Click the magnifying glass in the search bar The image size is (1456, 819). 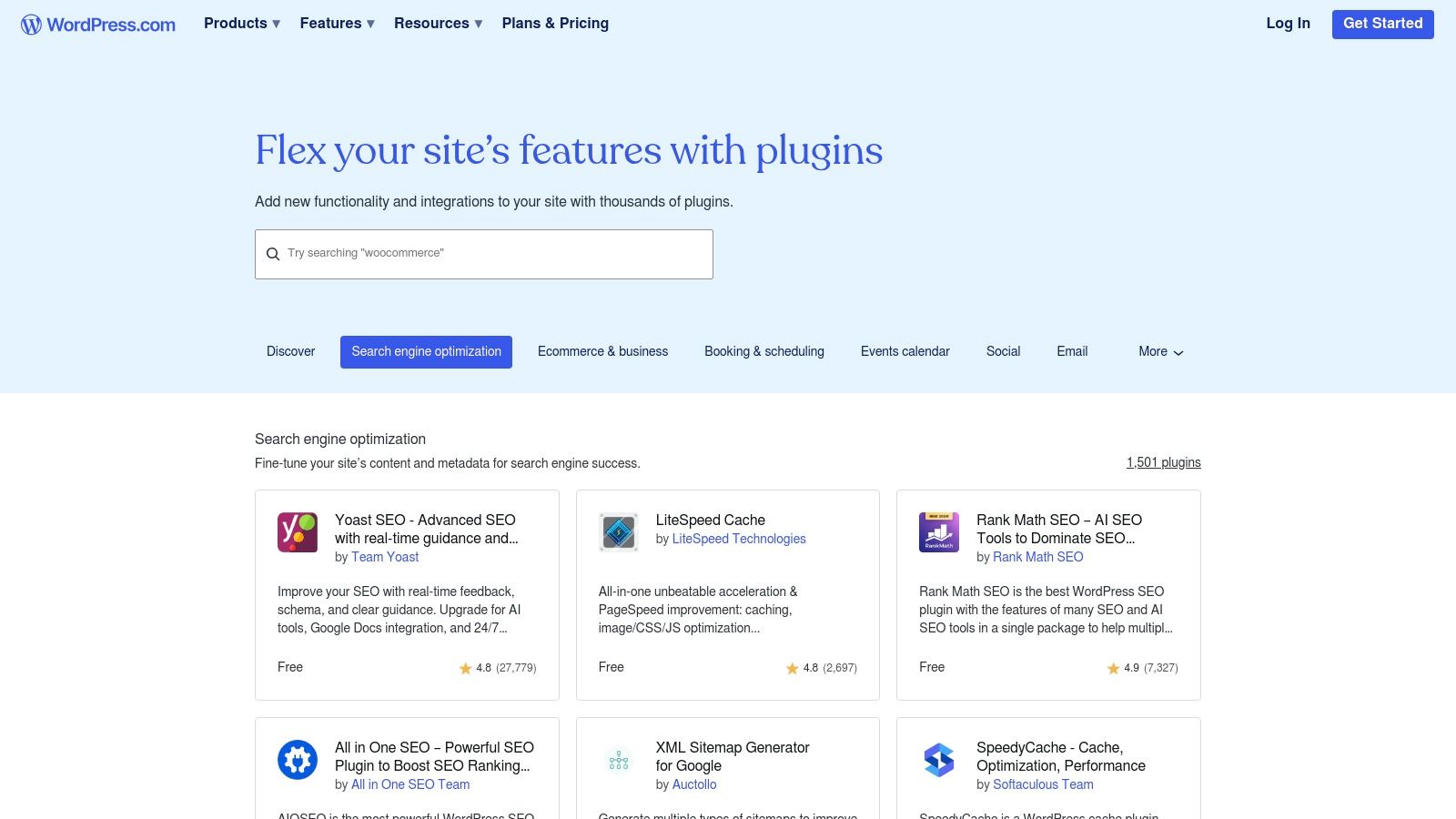273,254
